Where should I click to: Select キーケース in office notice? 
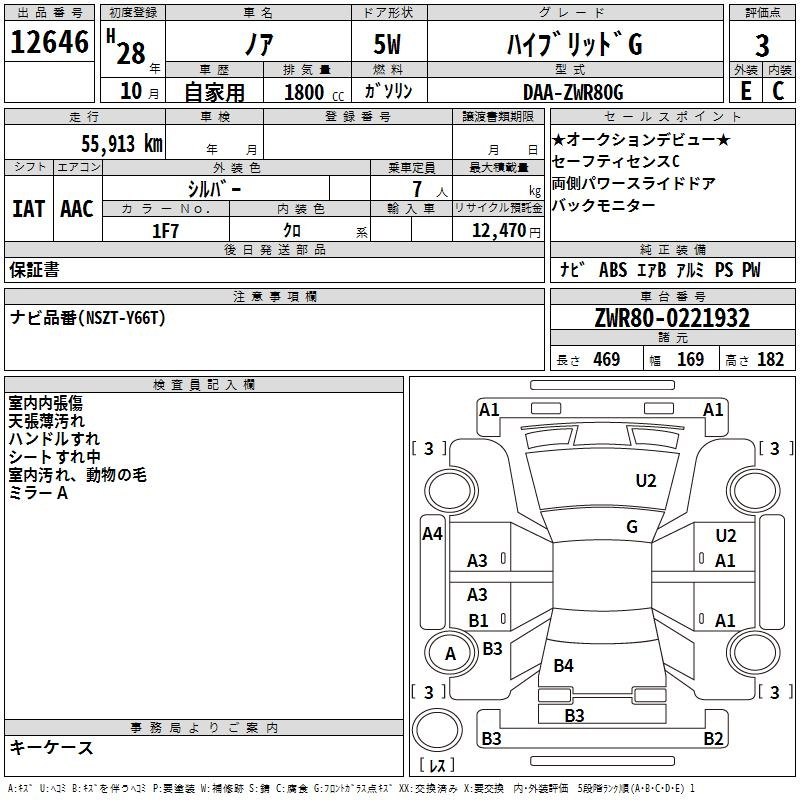(x=51, y=747)
